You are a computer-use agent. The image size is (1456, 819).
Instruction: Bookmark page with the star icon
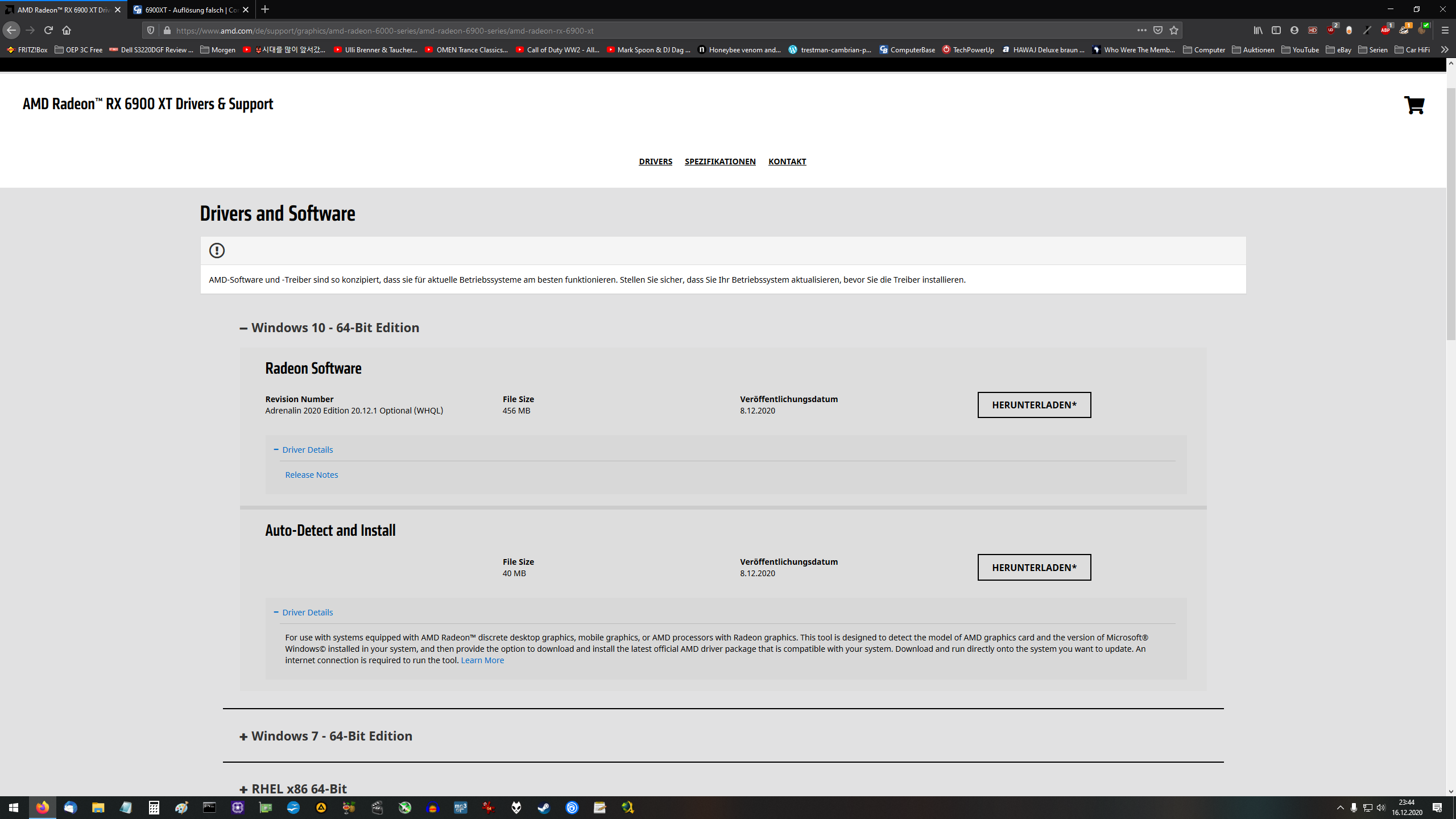[x=1174, y=30]
